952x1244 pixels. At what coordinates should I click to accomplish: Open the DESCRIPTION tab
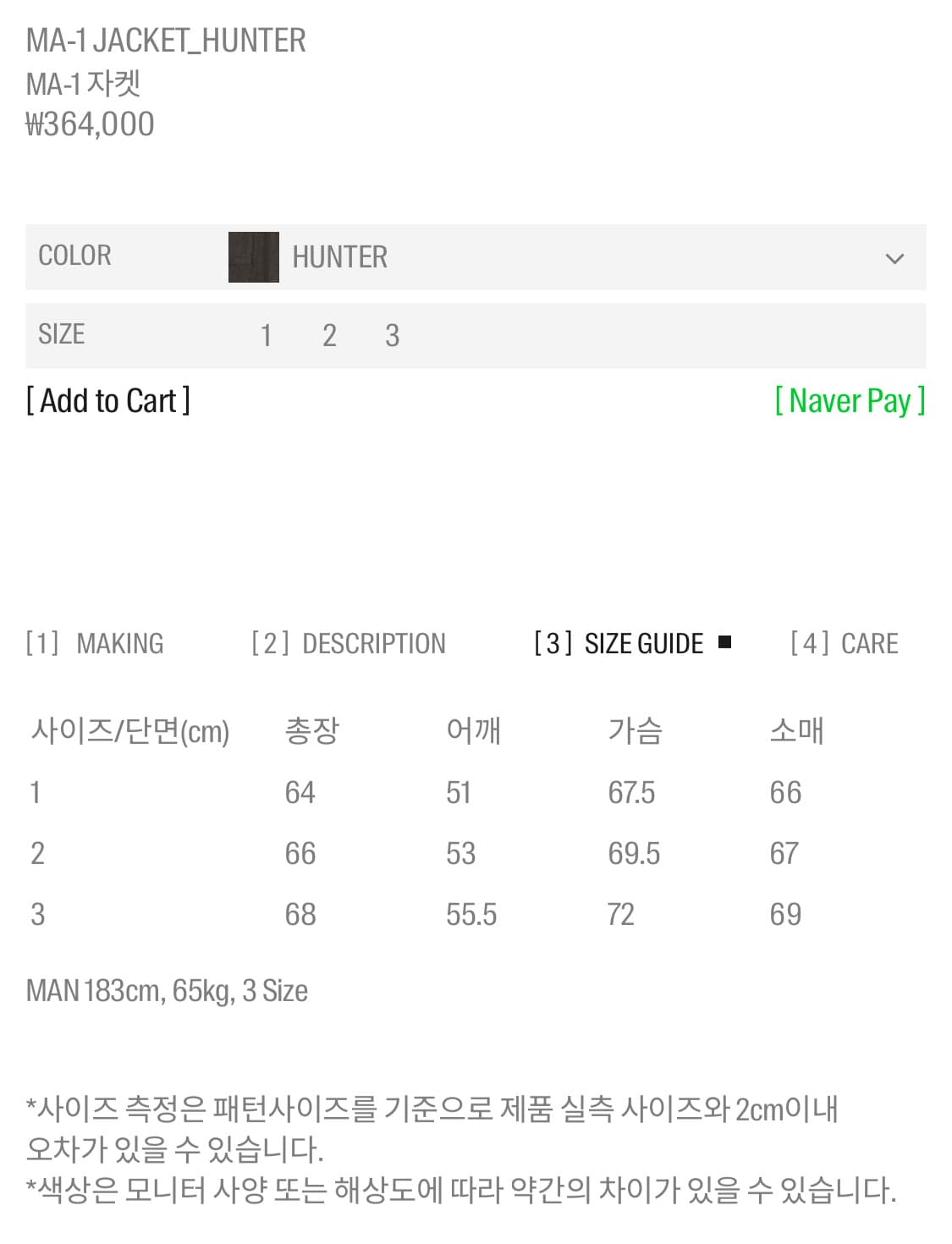349,644
